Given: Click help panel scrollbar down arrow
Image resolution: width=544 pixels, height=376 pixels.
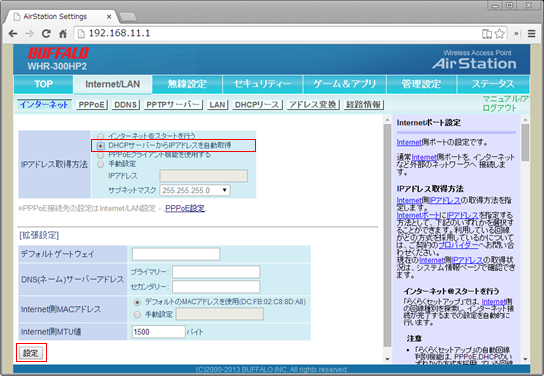Looking at the screenshot, I should 525,359.
